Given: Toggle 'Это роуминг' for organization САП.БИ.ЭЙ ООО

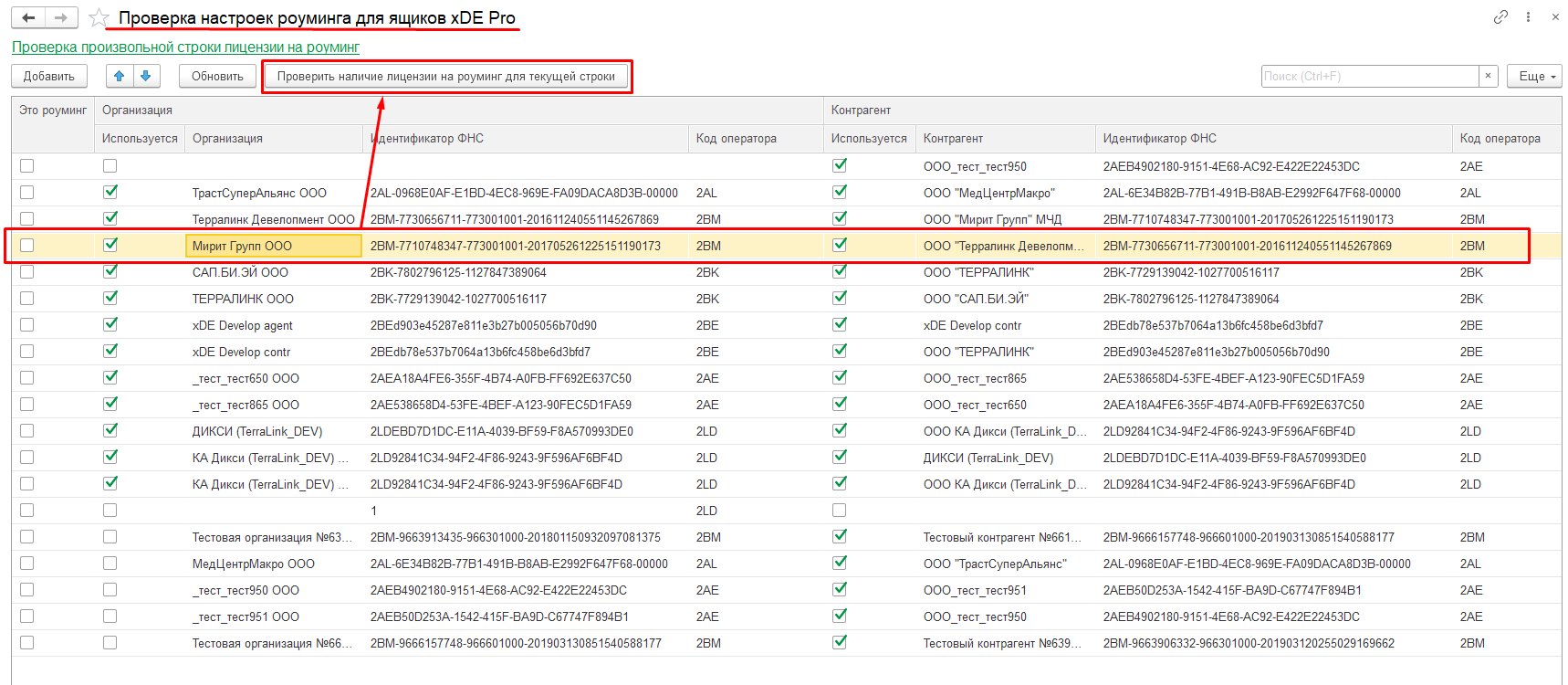Looking at the screenshot, I should click(x=27, y=272).
